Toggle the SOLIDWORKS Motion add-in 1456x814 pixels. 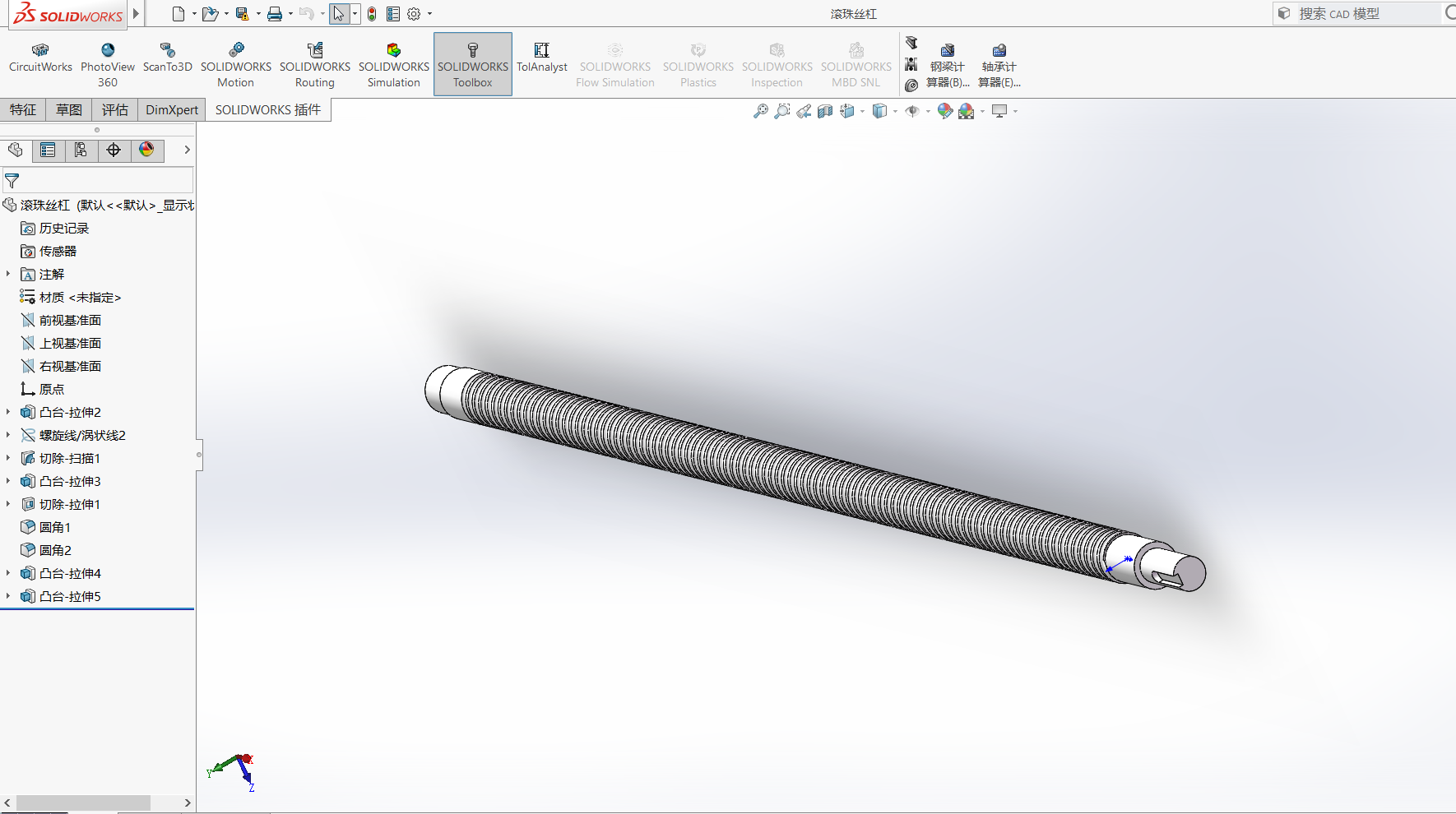tap(235, 65)
